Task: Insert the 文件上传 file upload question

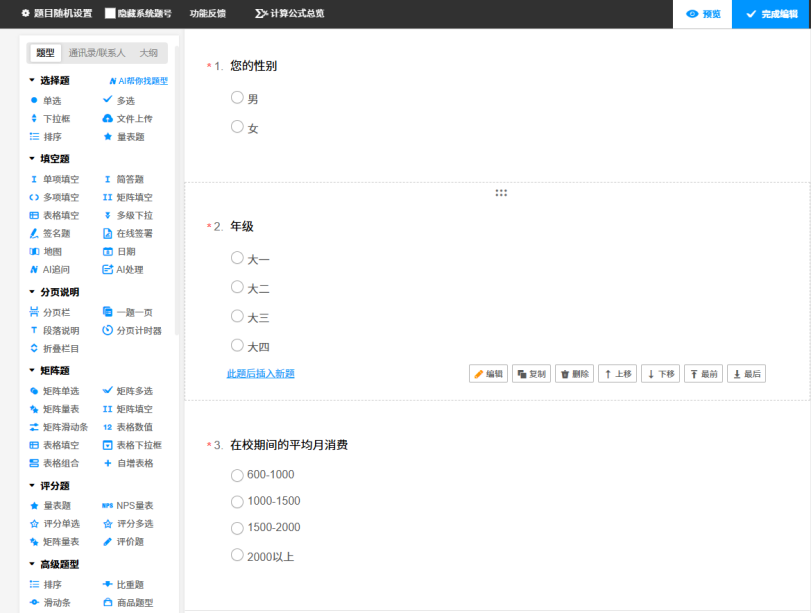Action: [127, 119]
